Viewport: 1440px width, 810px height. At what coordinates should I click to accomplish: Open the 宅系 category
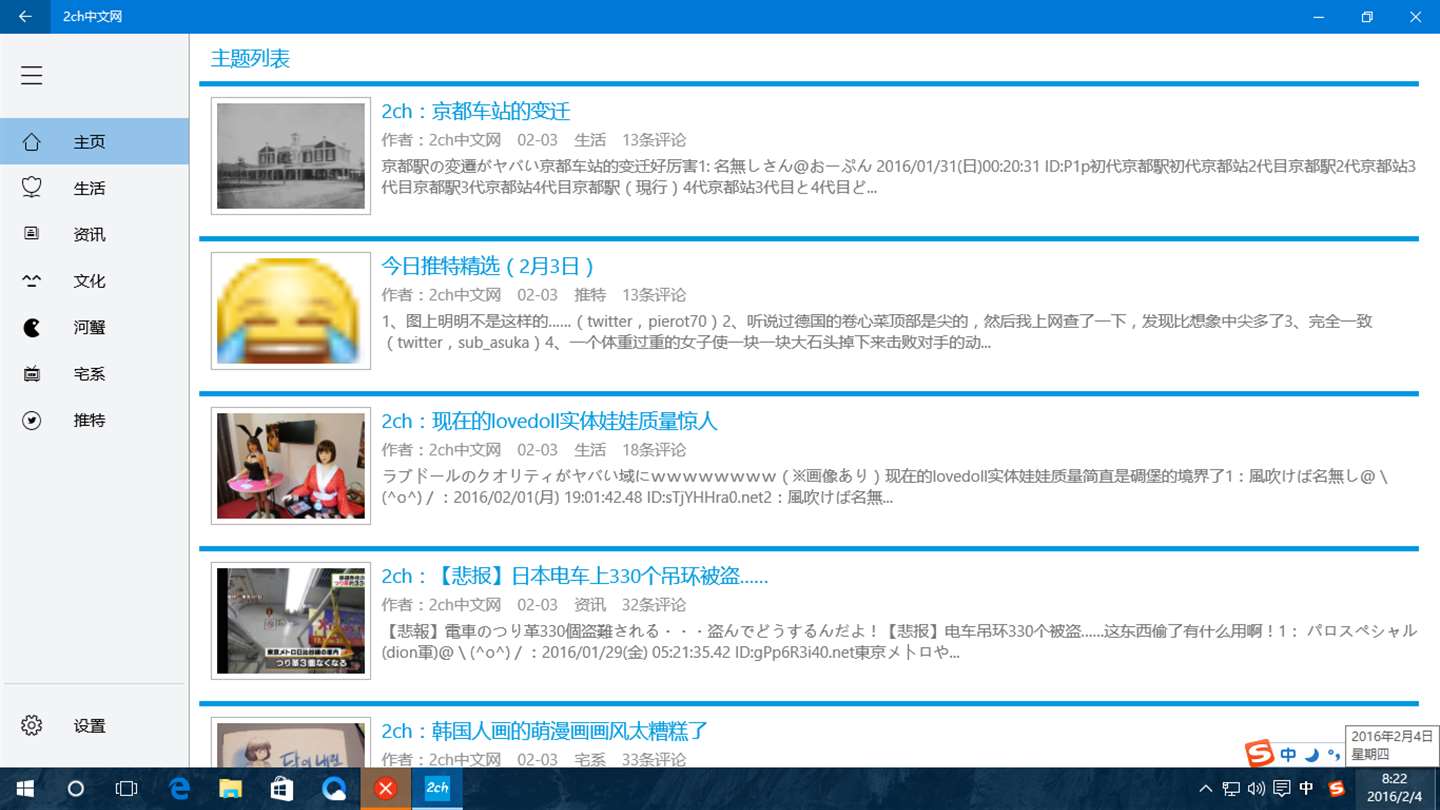(x=94, y=374)
